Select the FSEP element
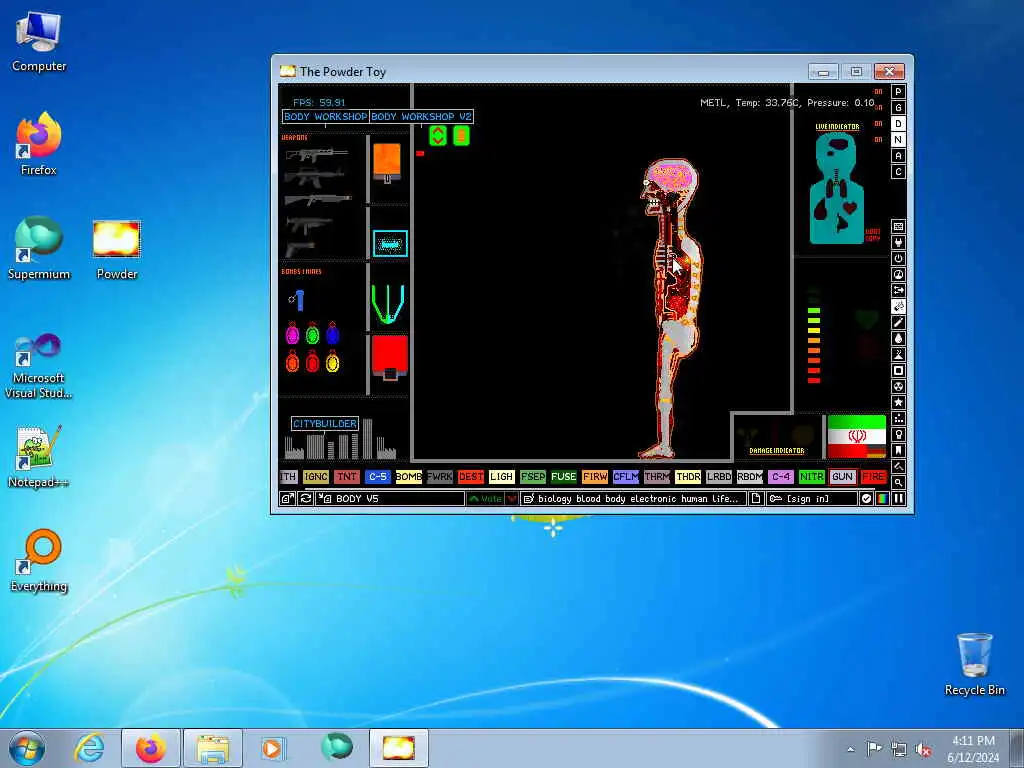The image size is (1024, 768). (532, 477)
